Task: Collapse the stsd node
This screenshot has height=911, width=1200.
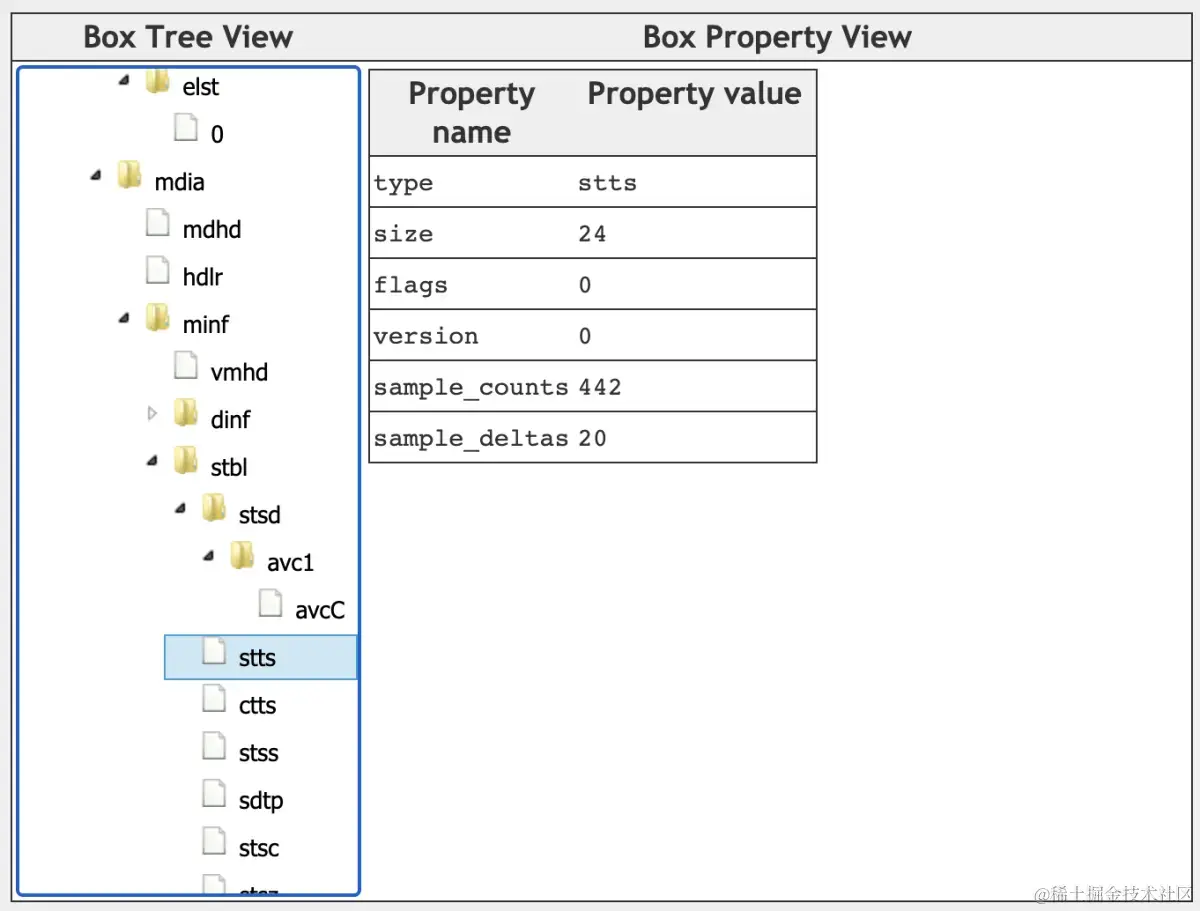Action: (180, 509)
